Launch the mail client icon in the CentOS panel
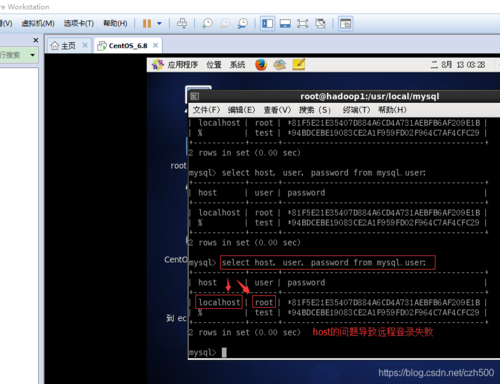This screenshot has width=500, height=384. (x=280, y=65)
